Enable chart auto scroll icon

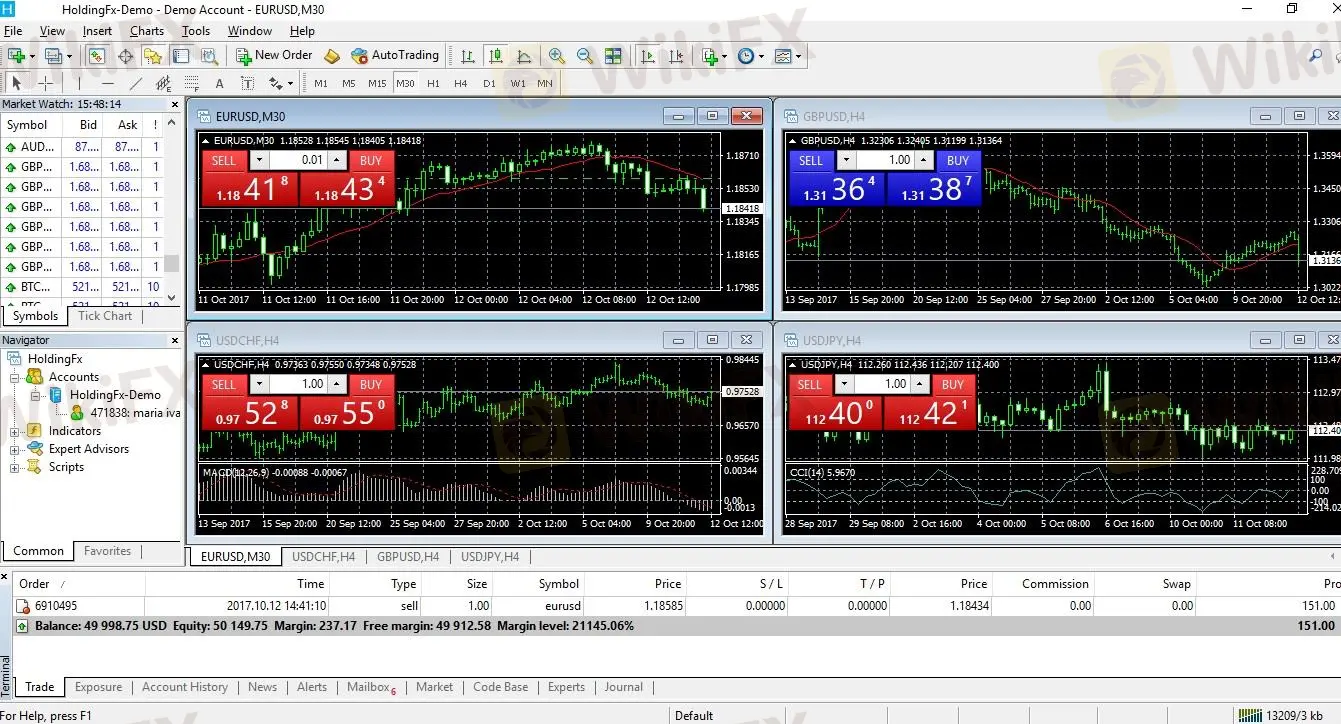647,56
